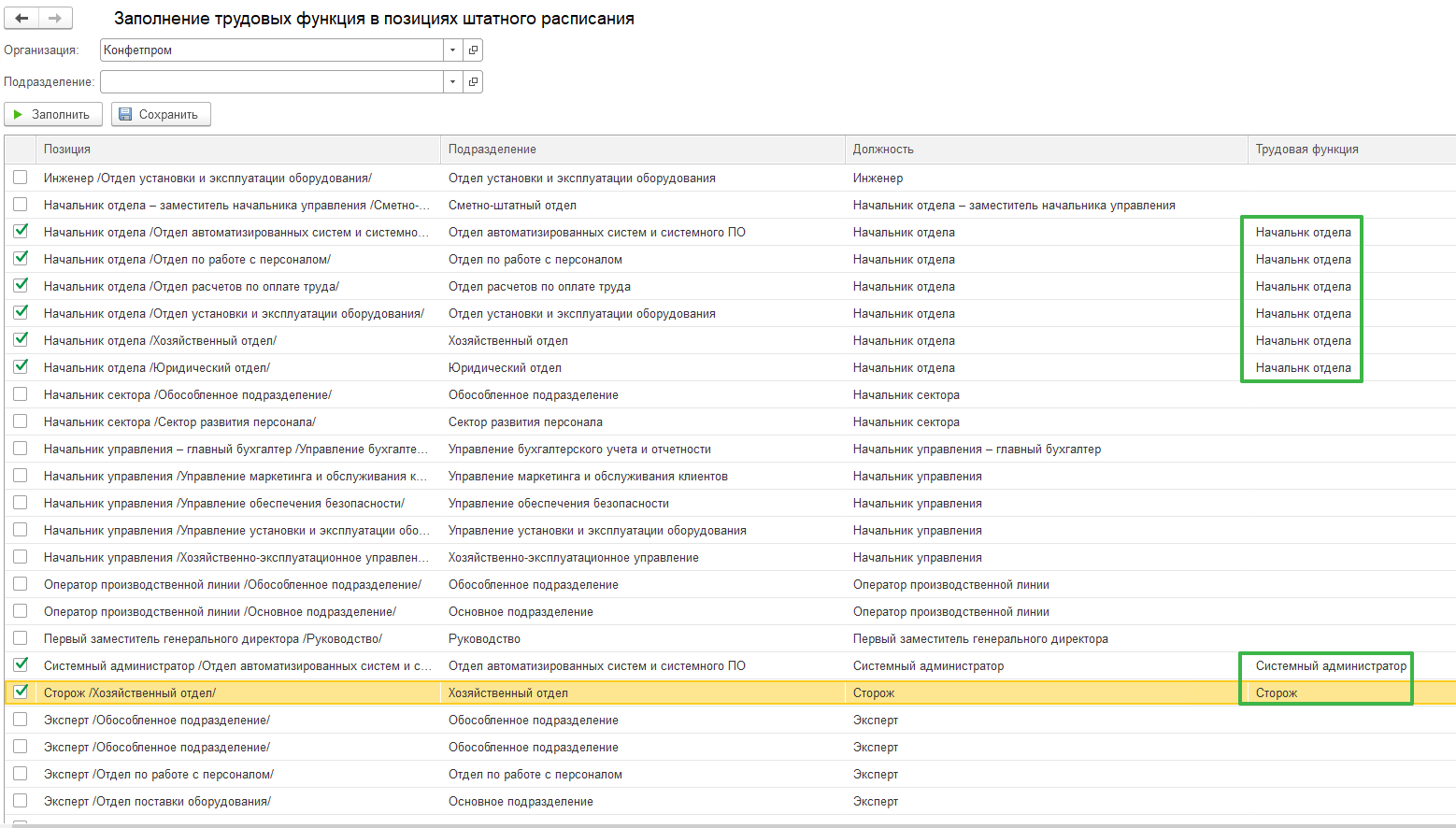The image size is (1456, 828).
Task: Check Начальник управления /Управление обеспечения безопасности checkbox
Action: click(x=21, y=503)
